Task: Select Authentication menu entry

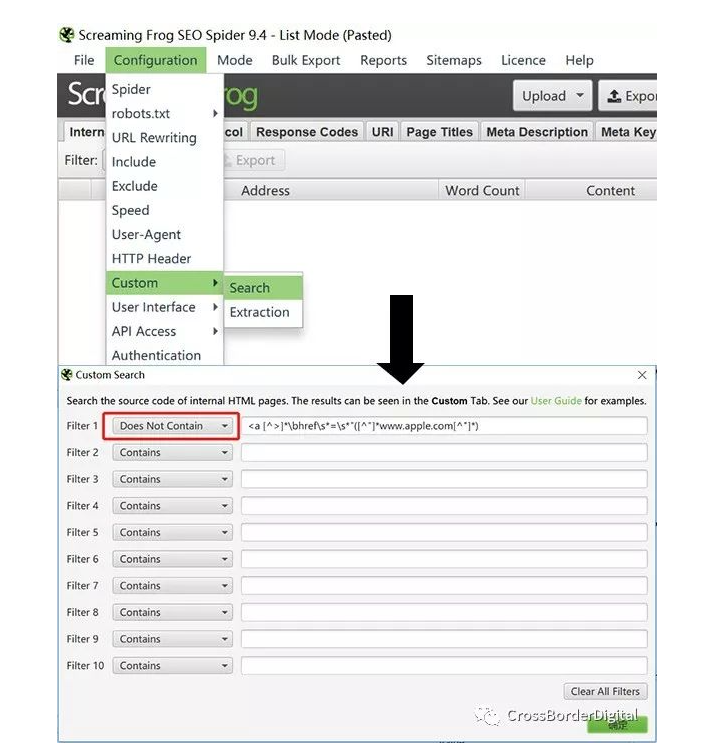Action: pyautogui.click(x=165, y=355)
